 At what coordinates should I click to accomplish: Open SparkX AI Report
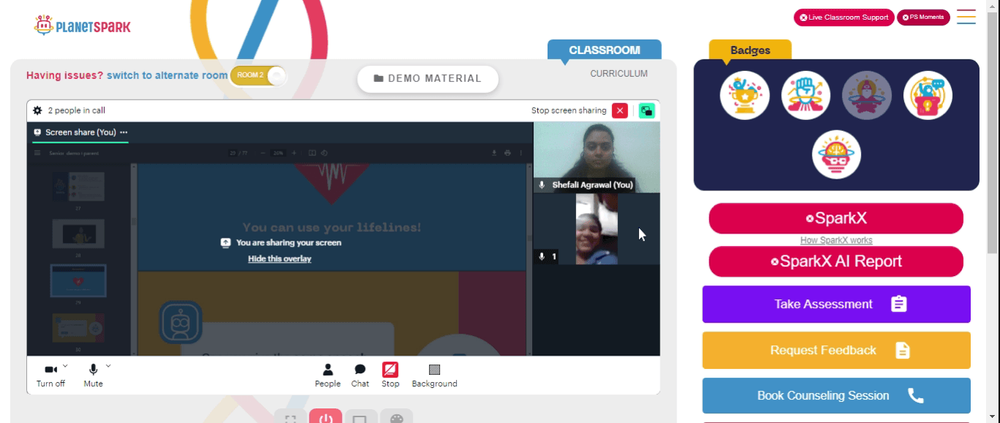[x=836, y=262]
